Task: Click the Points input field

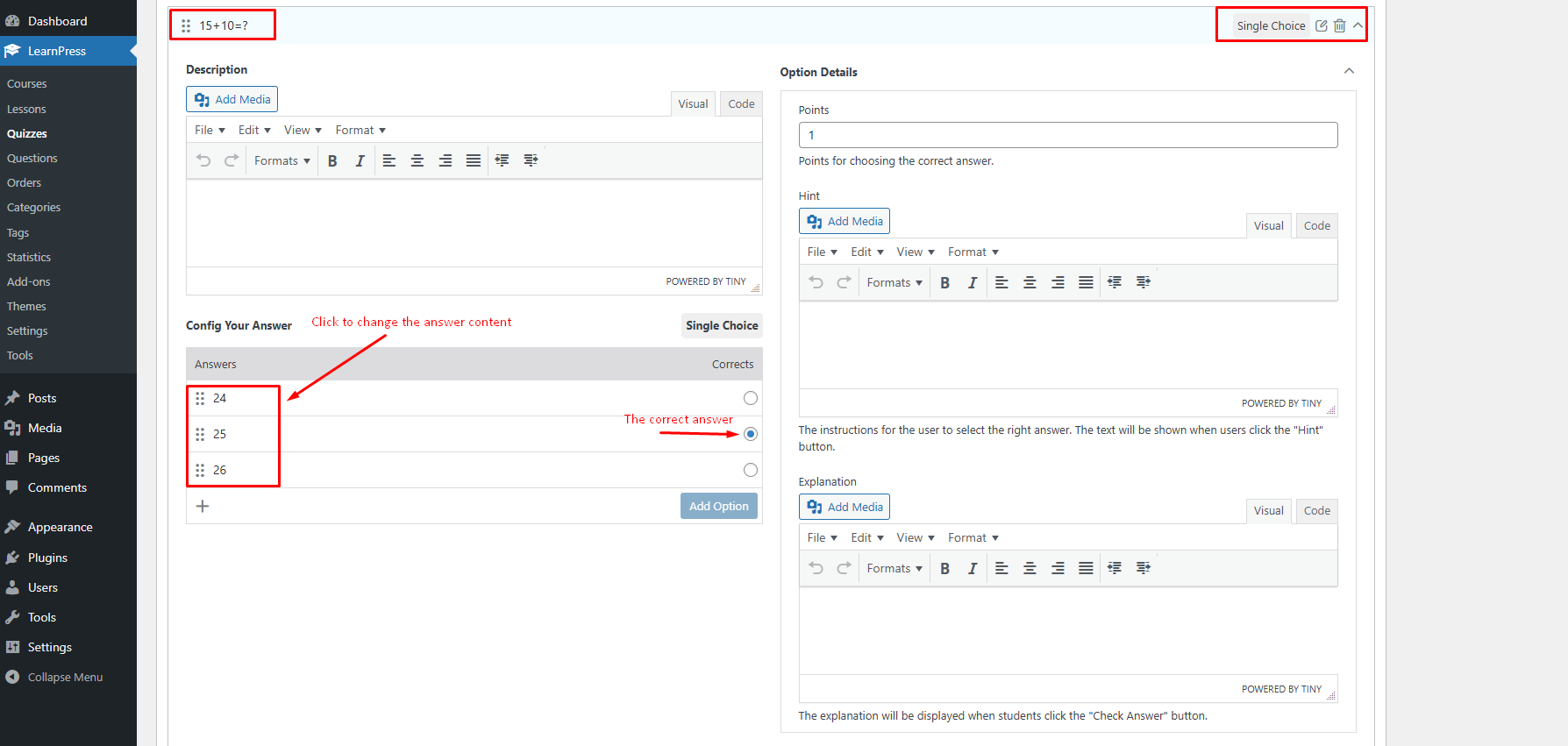Action: point(1067,135)
